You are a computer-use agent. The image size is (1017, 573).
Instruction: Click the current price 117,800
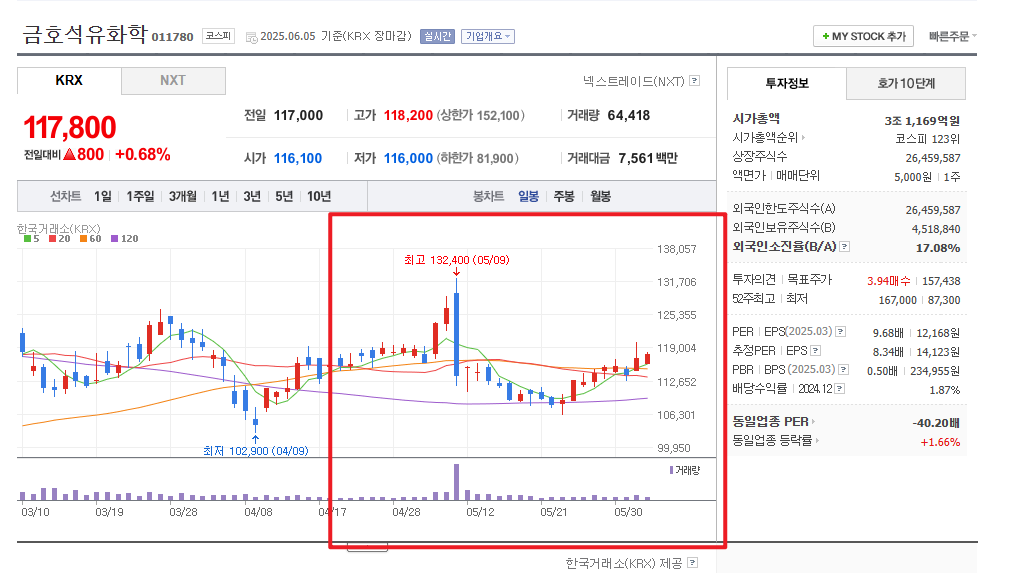click(70, 127)
